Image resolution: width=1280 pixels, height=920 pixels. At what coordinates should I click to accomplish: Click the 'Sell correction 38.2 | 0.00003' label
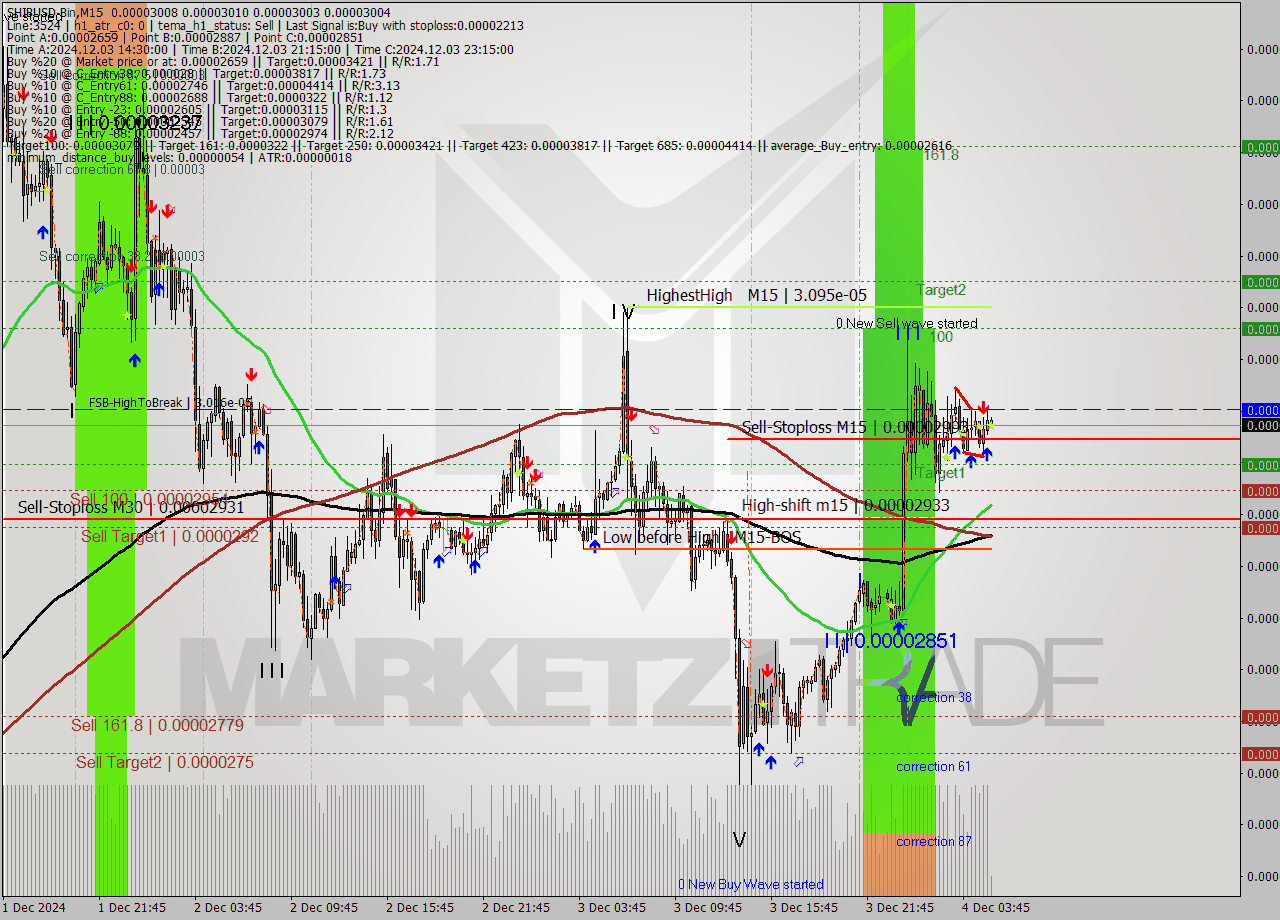[122, 256]
